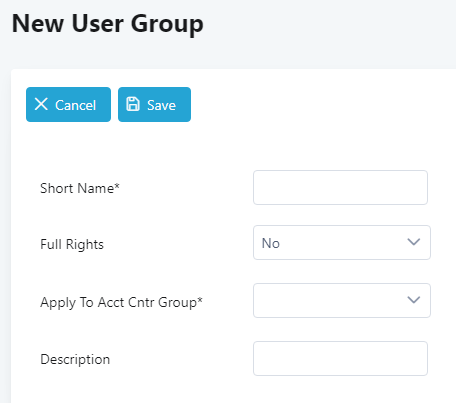The image size is (456, 403).
Task: Click the New User Group heading
Action: click(x=107, y=24)
